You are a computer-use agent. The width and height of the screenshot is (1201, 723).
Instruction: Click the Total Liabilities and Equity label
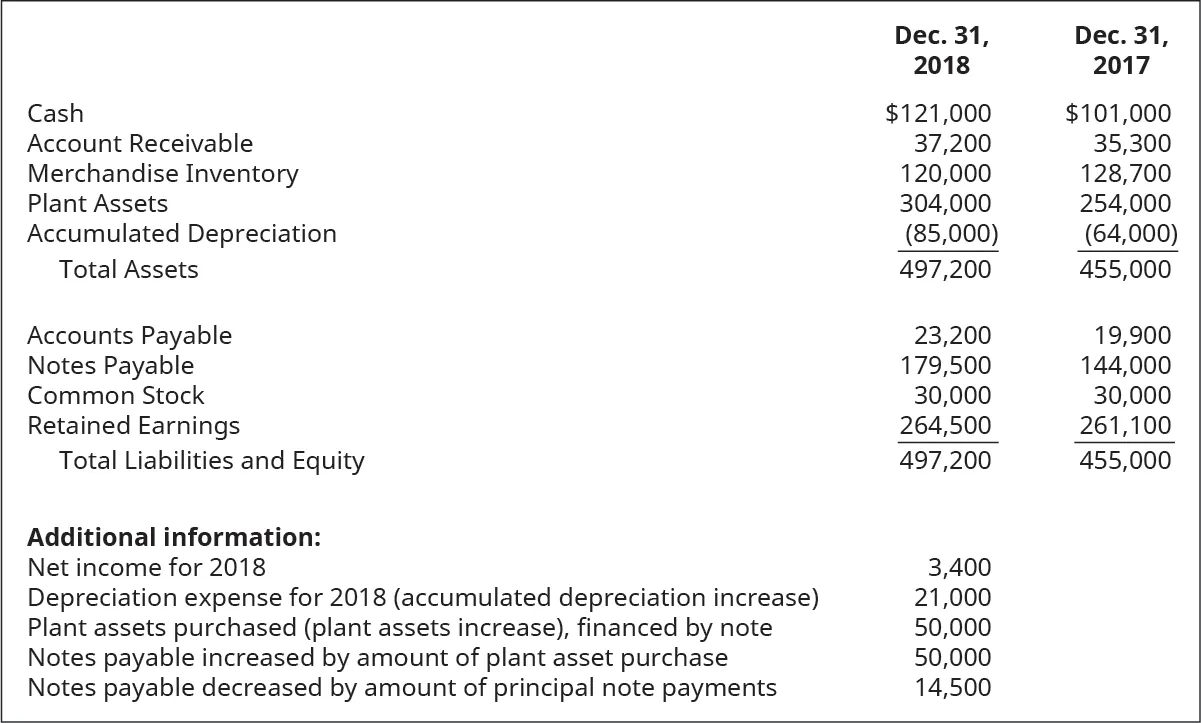(x=212, y=461)
